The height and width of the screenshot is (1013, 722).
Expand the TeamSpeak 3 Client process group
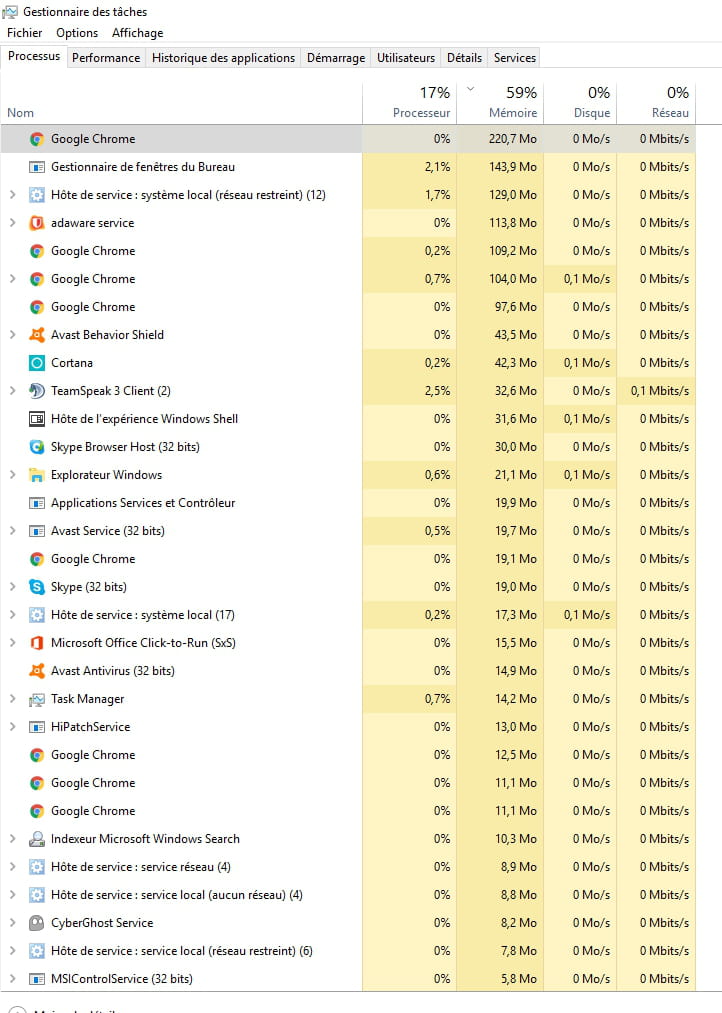click(12, 391)
